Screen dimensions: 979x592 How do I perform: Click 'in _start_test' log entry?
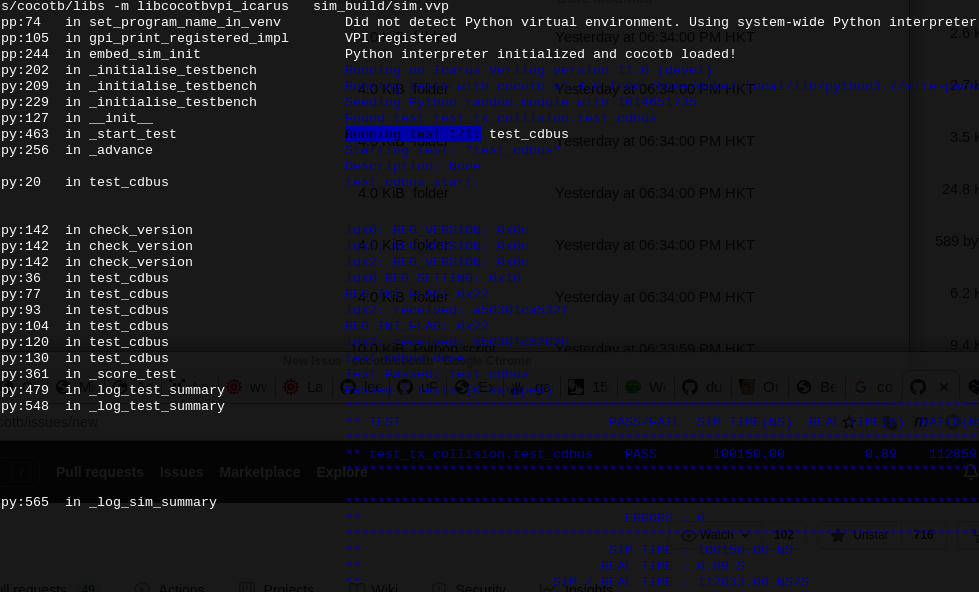pos(121,134)
